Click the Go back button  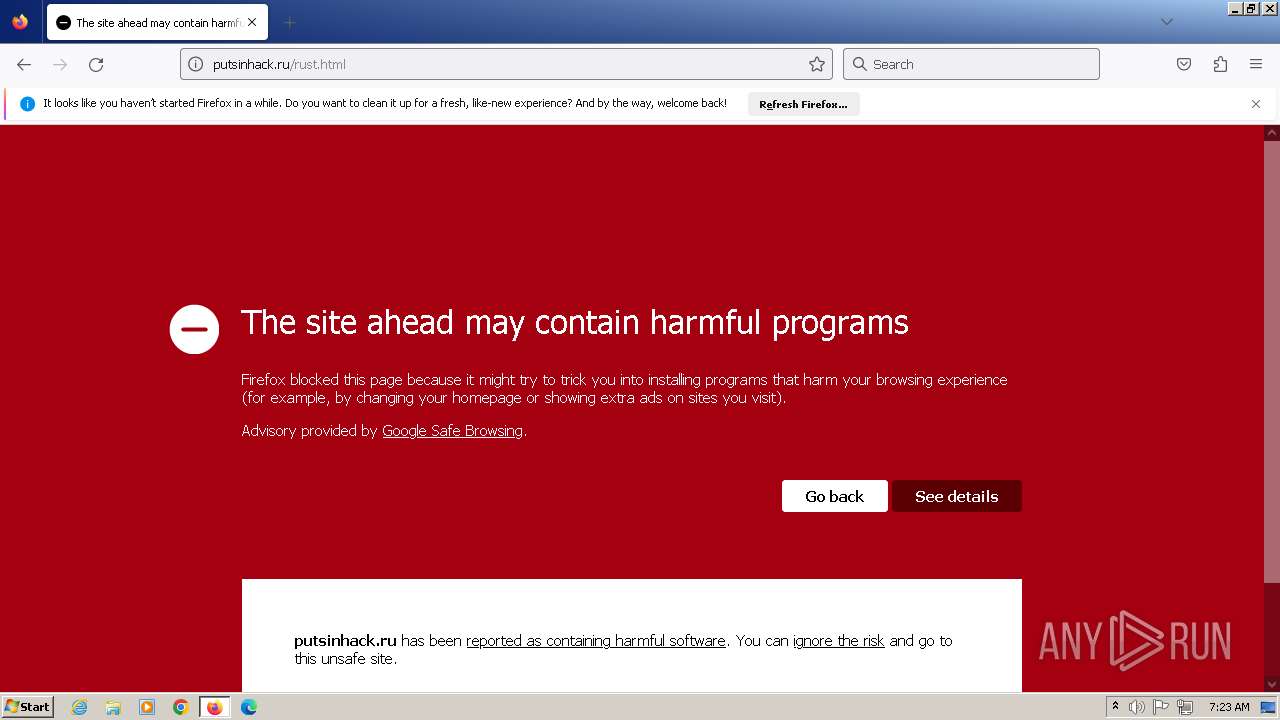click(834, 496)
